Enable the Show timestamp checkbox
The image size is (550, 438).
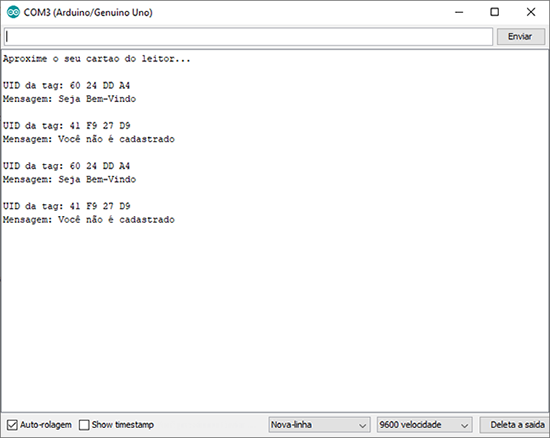coord(84,425)
